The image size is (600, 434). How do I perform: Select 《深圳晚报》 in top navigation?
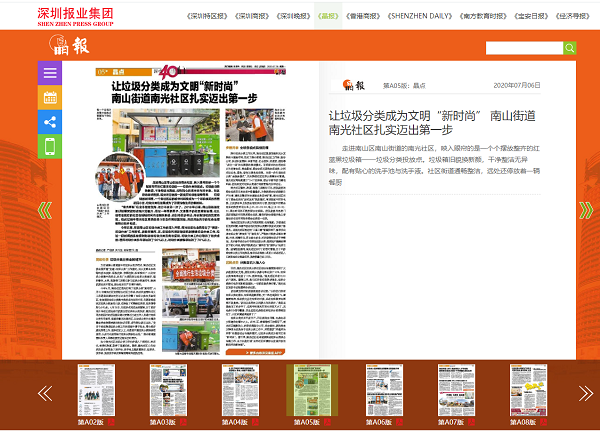(x=294, y=16)
